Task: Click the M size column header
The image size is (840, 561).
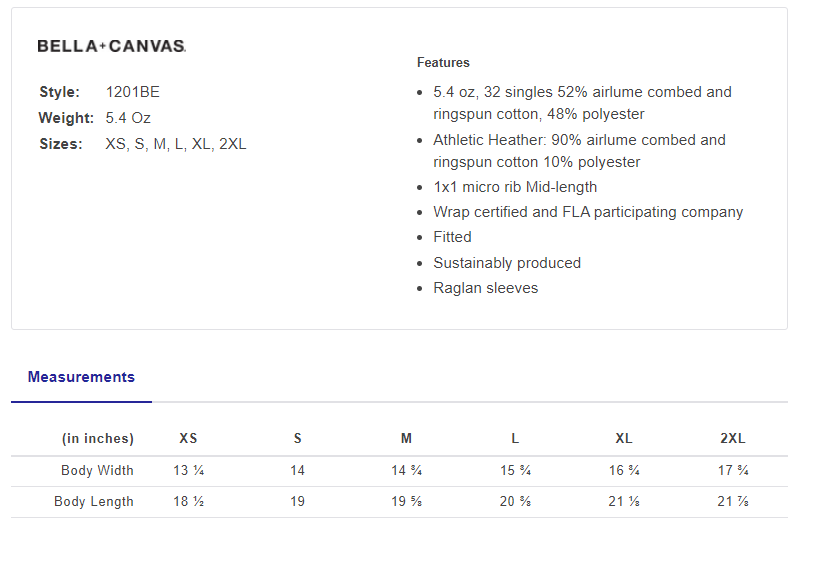Action: (406, 438)
